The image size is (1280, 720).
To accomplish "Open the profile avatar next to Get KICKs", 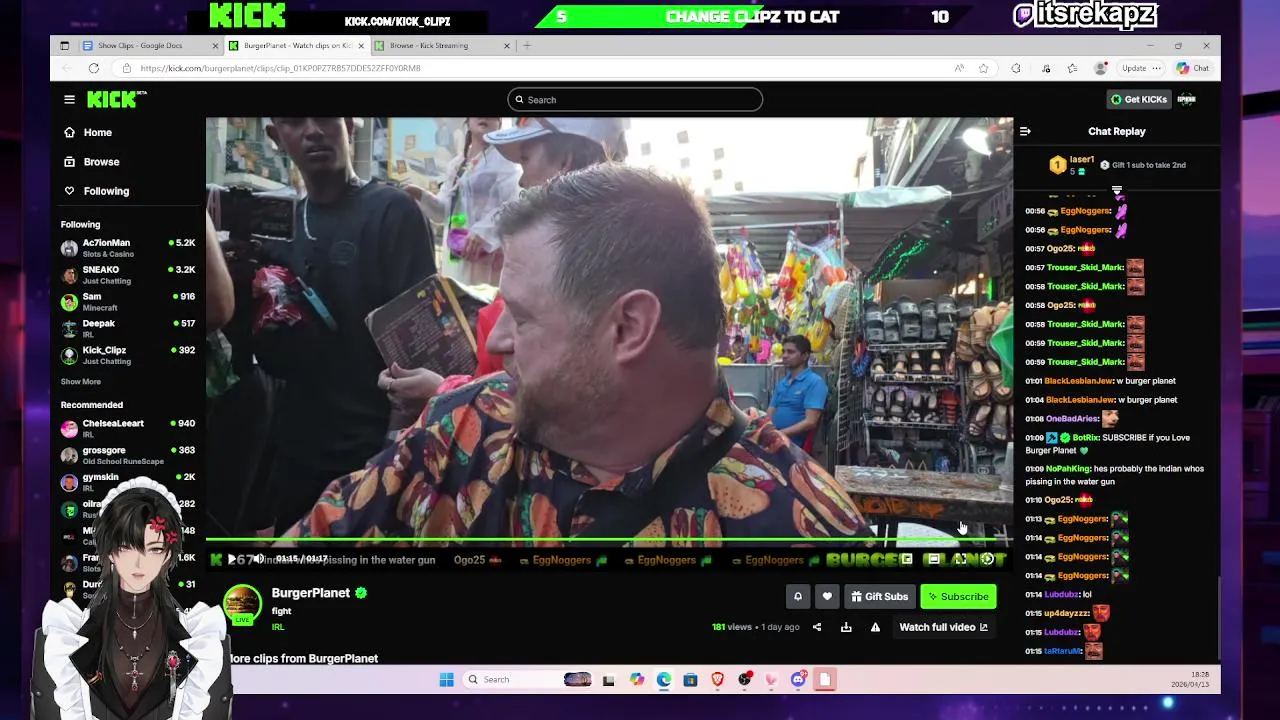I will point(1187,99).
